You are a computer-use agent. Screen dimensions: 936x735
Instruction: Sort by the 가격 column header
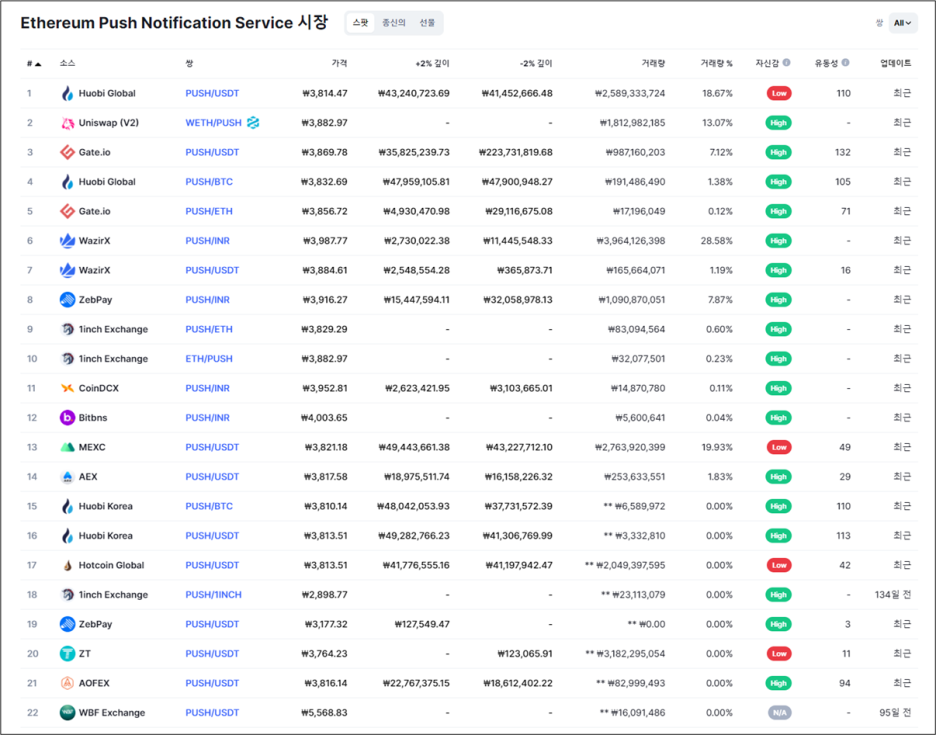coord(339,63)
